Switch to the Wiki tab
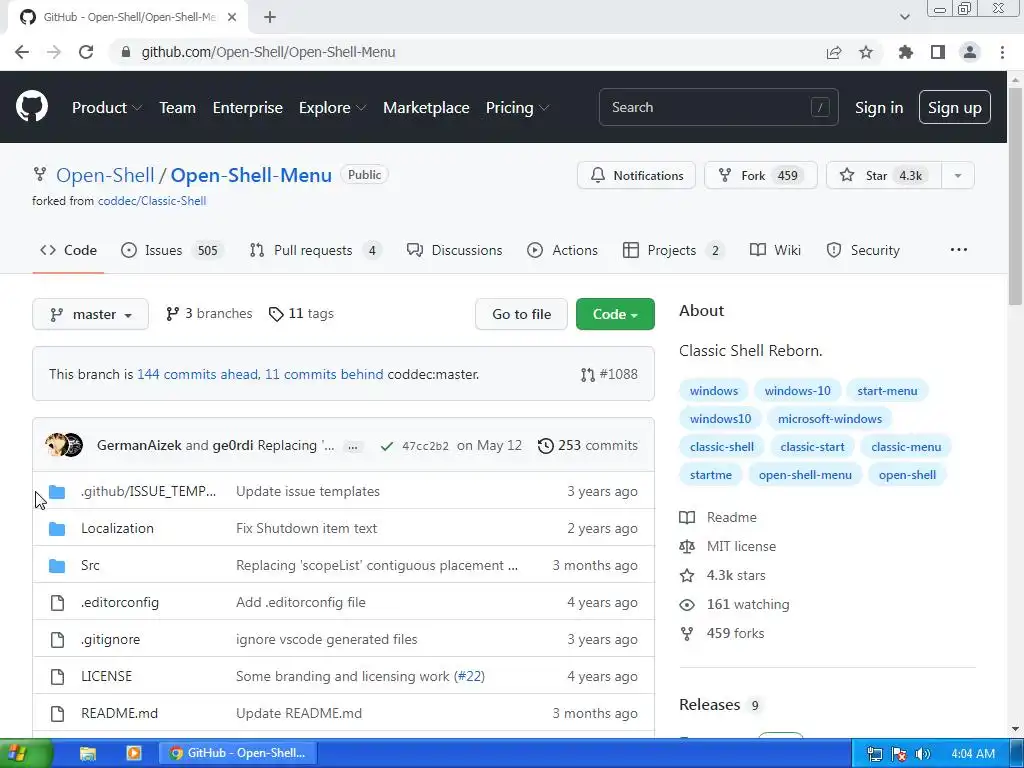The height and width of the screenshot is (768, 1024). (775, 250)
